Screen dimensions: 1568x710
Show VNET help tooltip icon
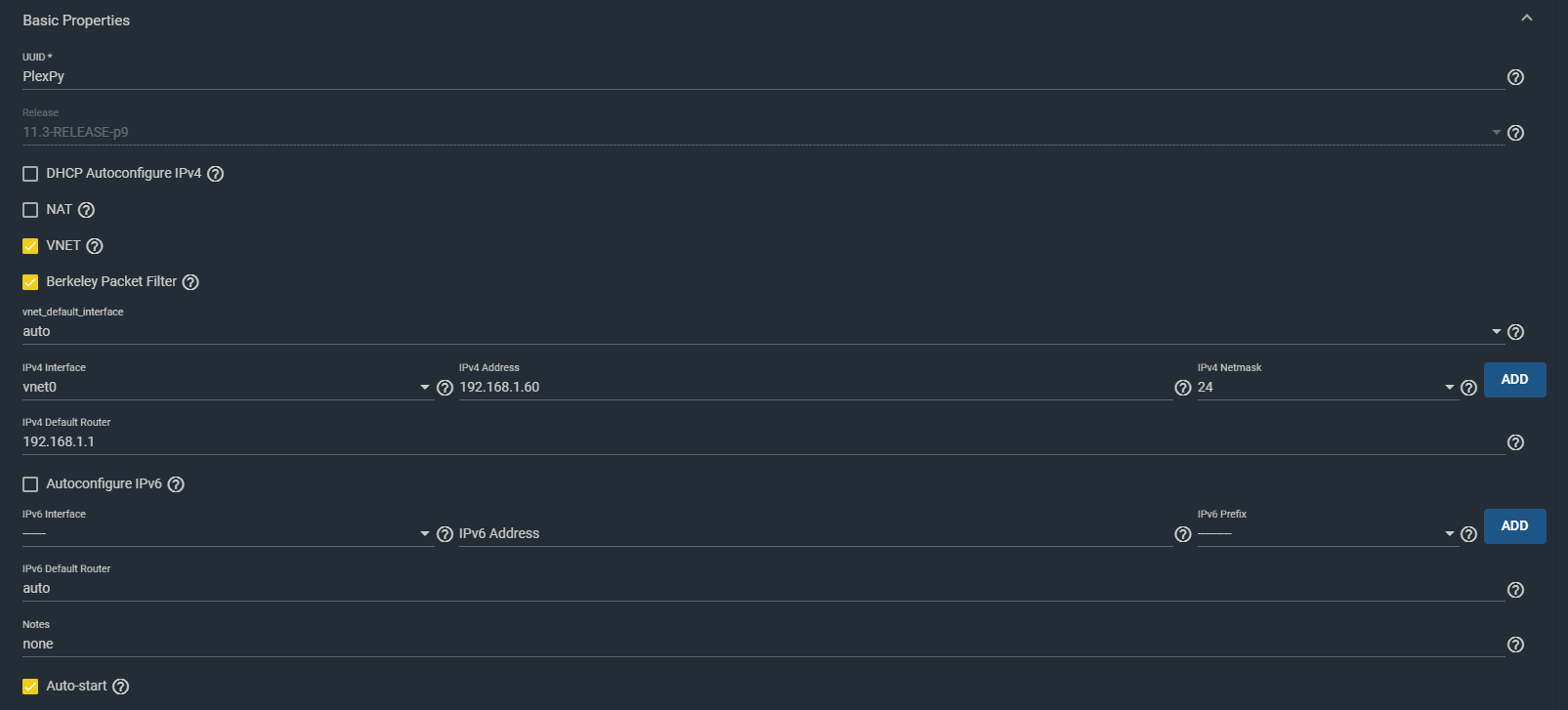click(95, 246)
